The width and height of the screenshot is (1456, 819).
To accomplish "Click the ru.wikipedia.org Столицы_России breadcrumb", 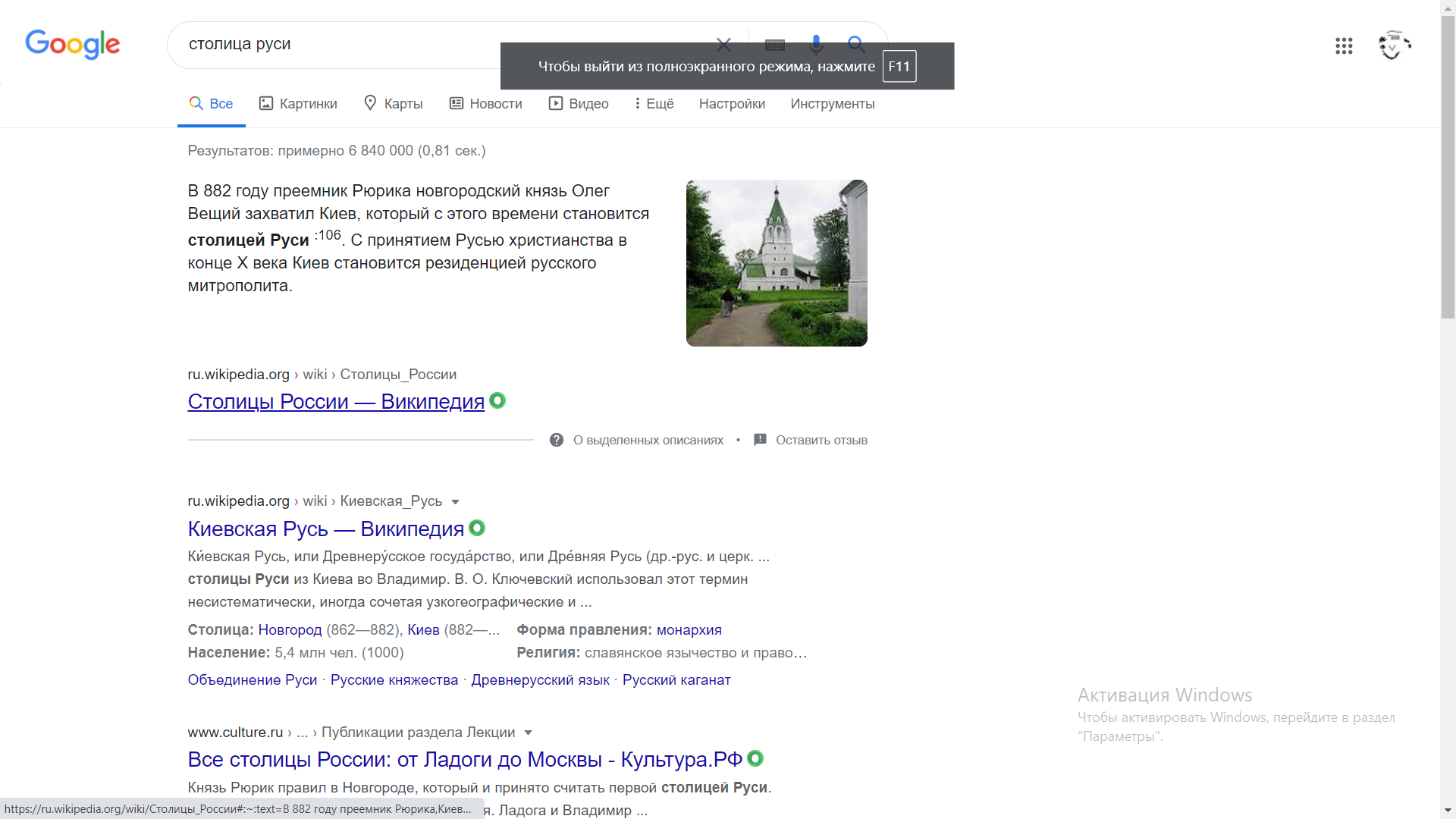I will (322, 375).
